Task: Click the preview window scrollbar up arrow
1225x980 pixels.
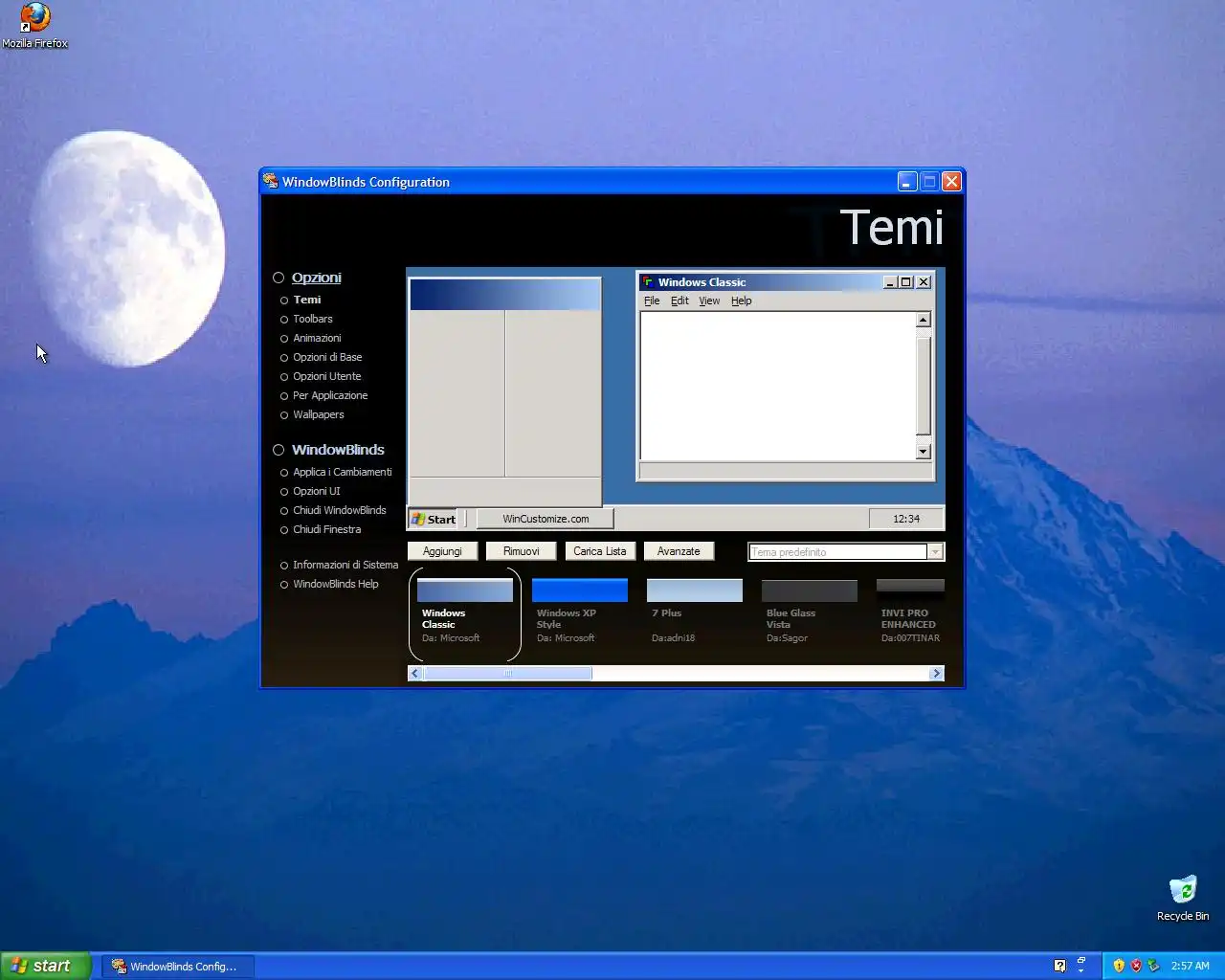Action: [x=924, y=321]
